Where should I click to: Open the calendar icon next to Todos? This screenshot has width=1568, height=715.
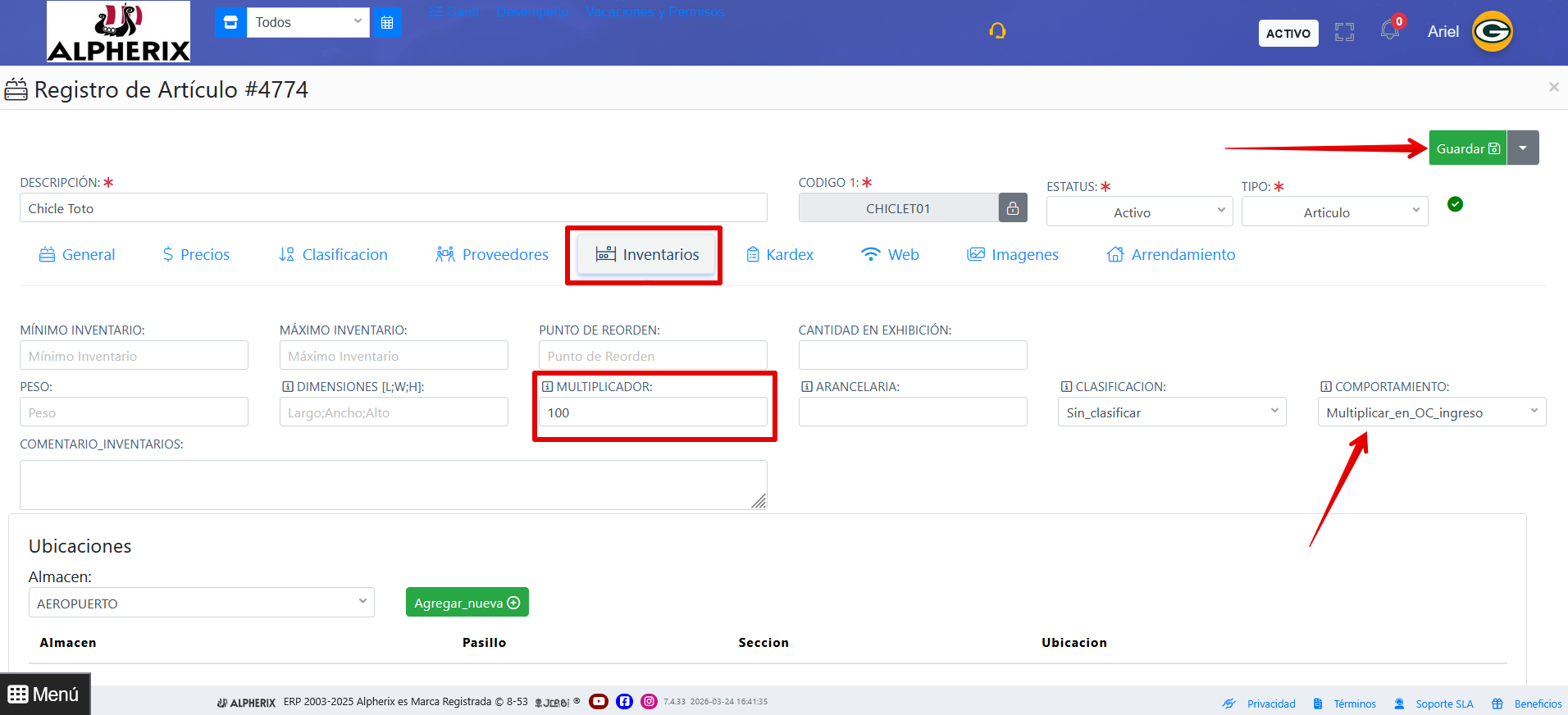point(387,22)
